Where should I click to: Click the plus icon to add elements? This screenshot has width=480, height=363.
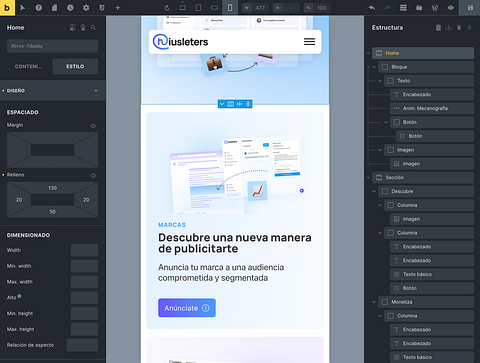[117, 7]
